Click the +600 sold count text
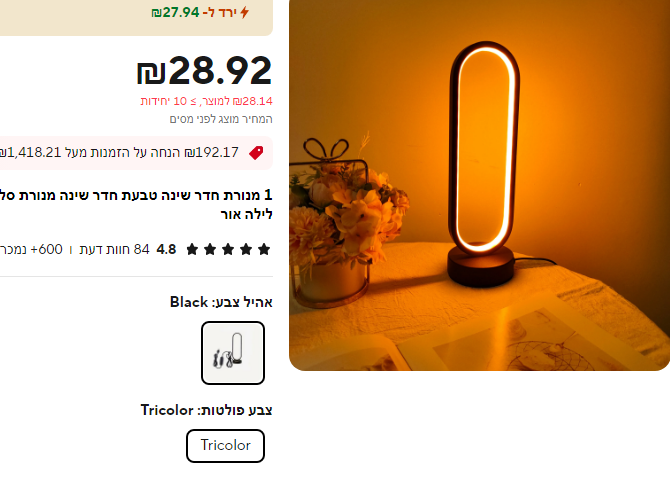This screenshot has height=486, width=670. 31,249
